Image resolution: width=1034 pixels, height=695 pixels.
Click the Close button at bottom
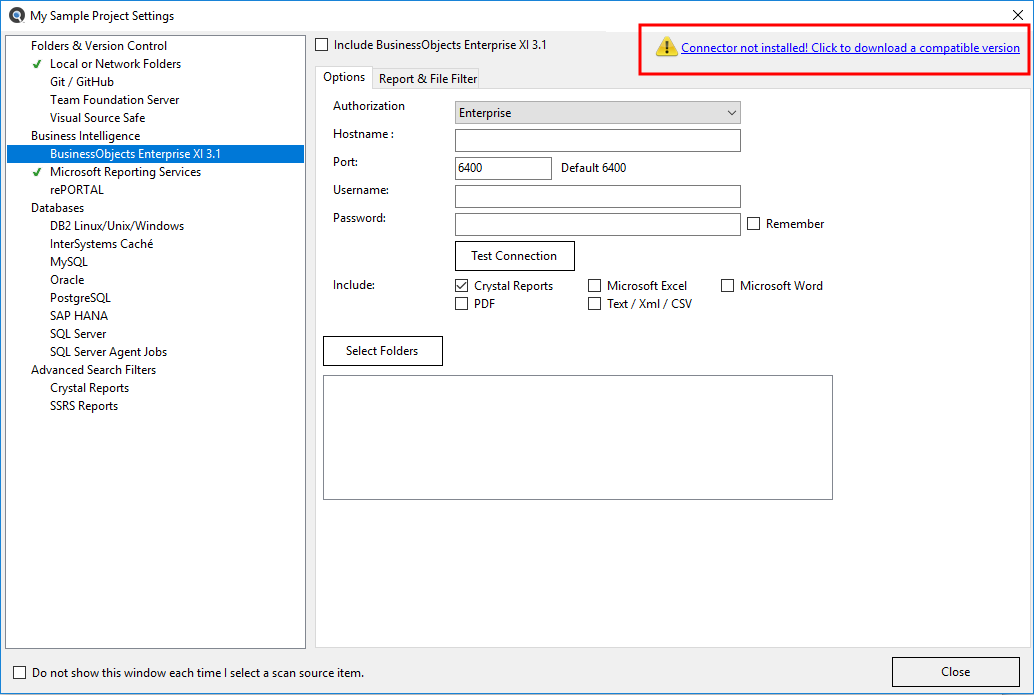(x=956, y=672)
